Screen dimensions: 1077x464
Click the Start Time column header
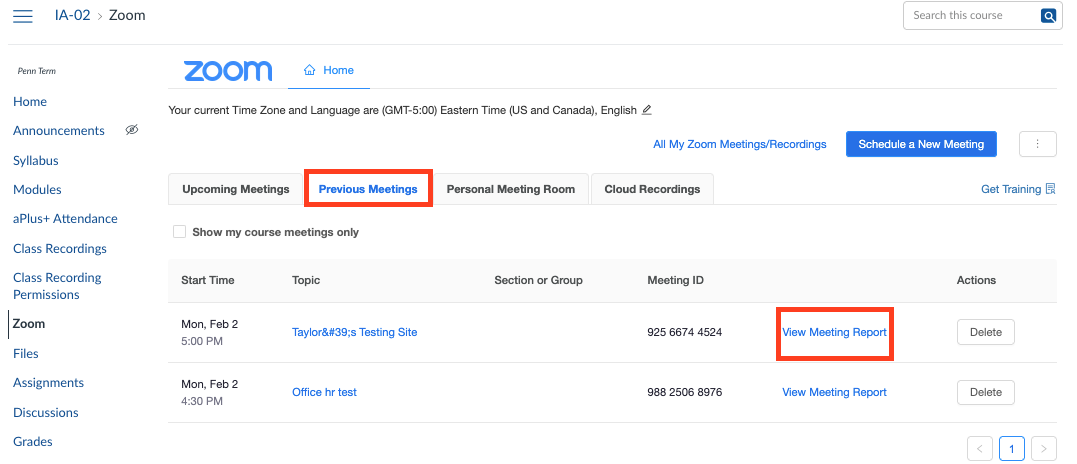click(207, 280)
